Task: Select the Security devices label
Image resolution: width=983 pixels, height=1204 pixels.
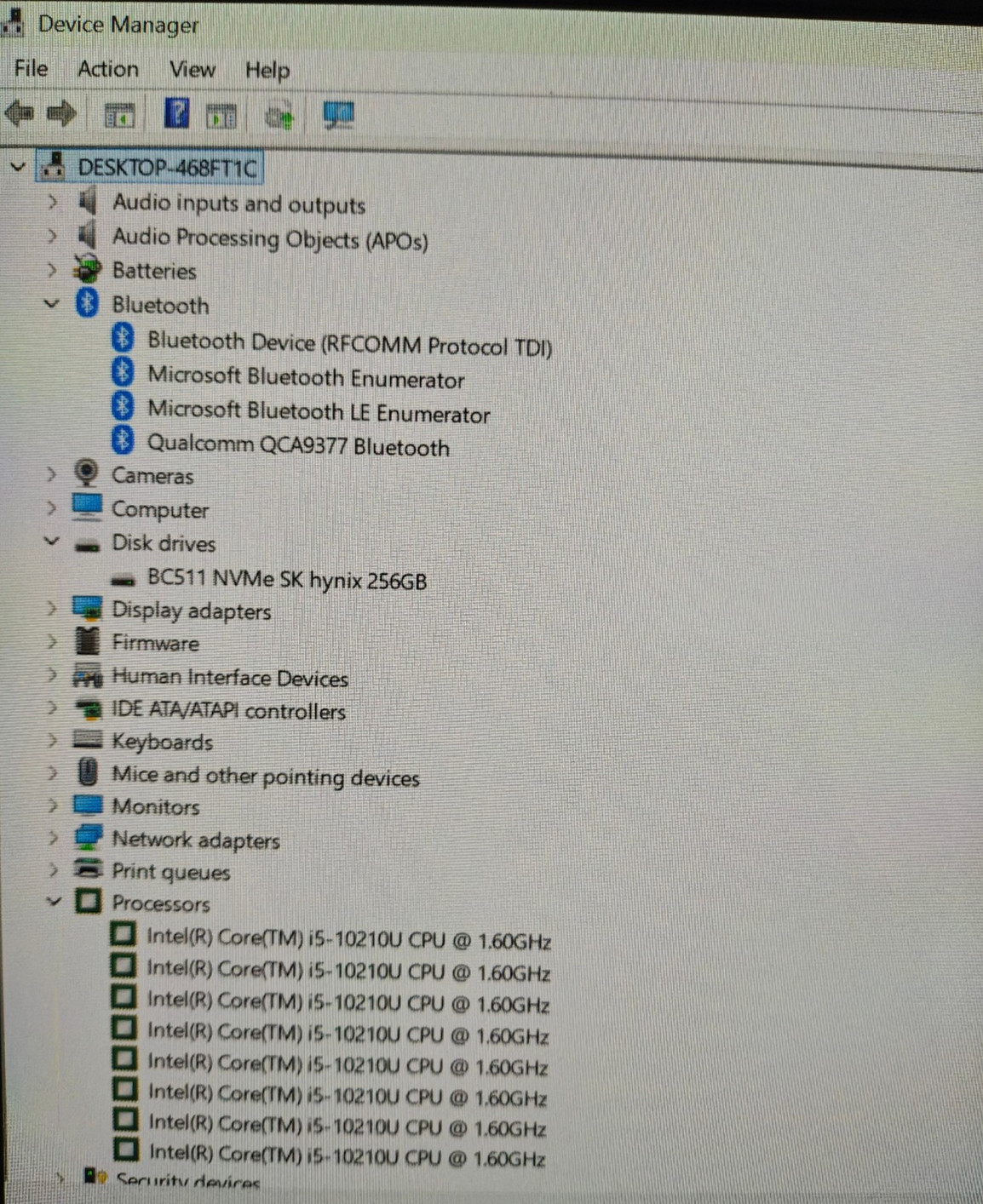Action: [188, 1181]
